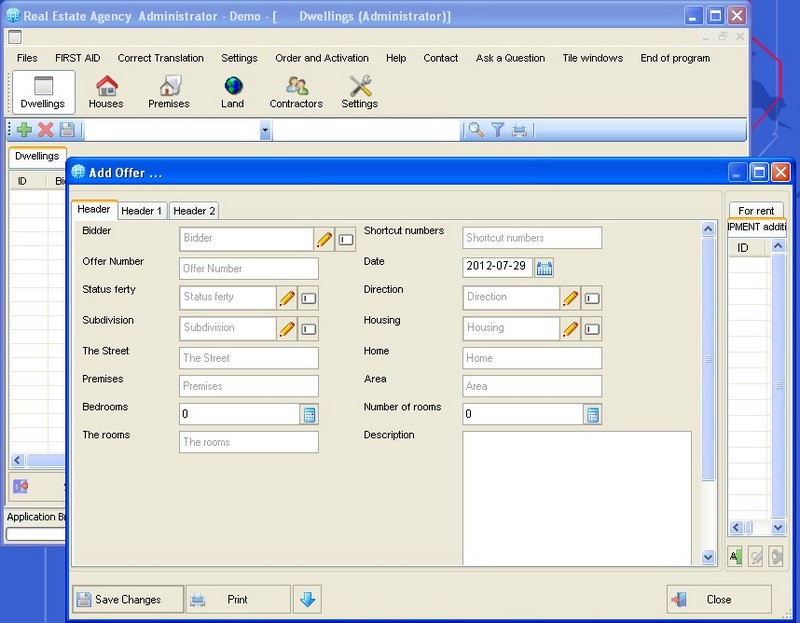Click the clear box icon beside Bidder
The width and height of the screenshot is (800, 623).
click(346, 239)
